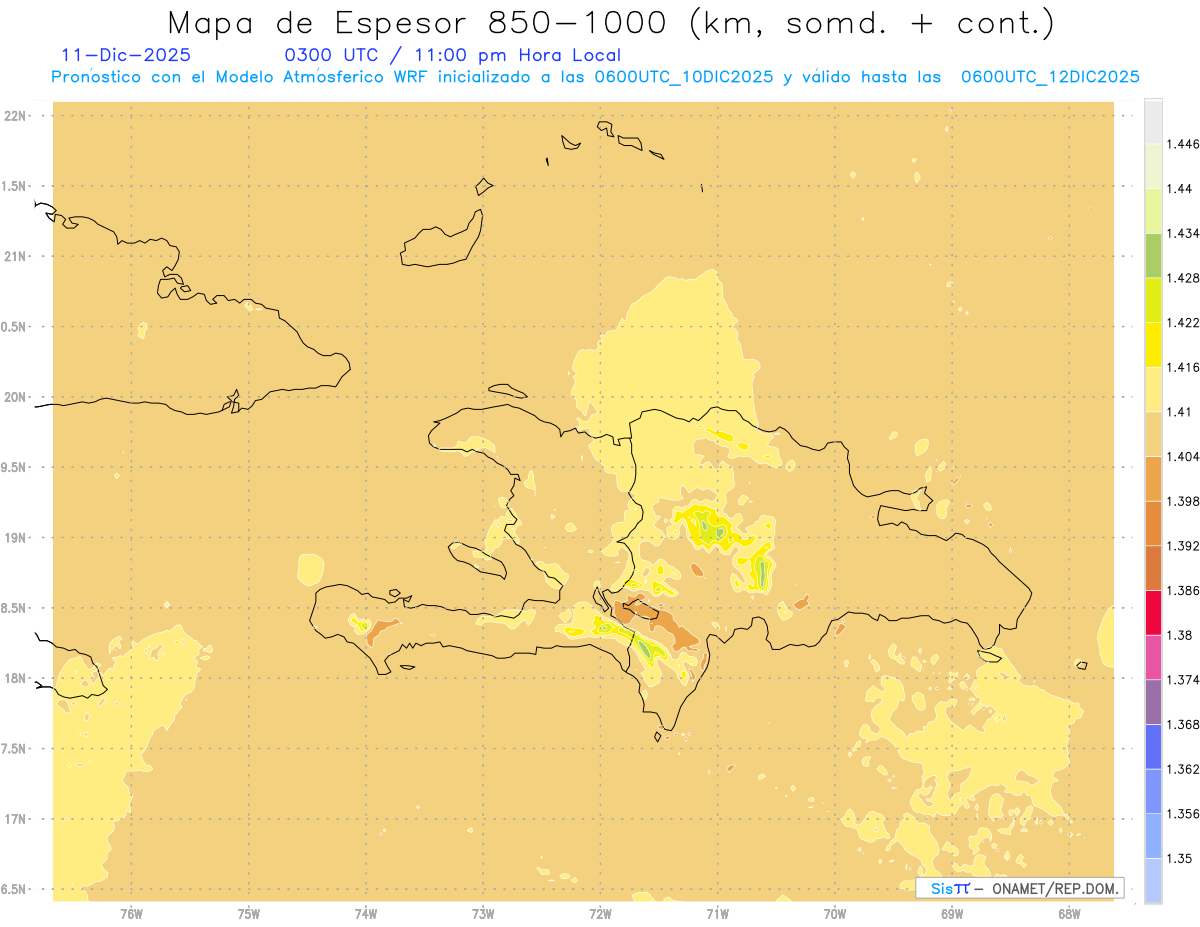This screenshot has height=927, width=1200.
Task: Click the 1.446 value on the color scale
Action: point(1184,144)
